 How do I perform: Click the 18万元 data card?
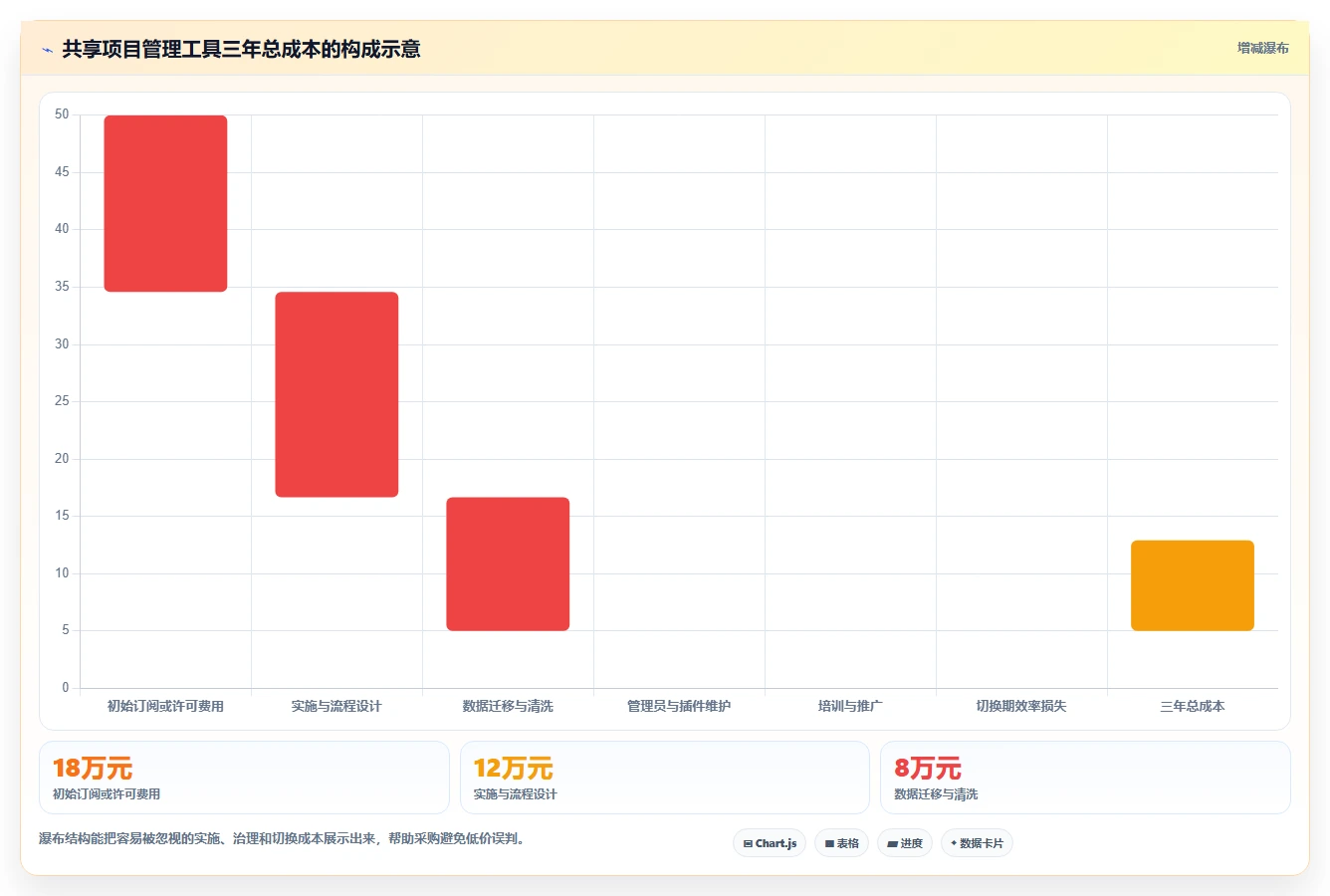(x=244, y=778)
